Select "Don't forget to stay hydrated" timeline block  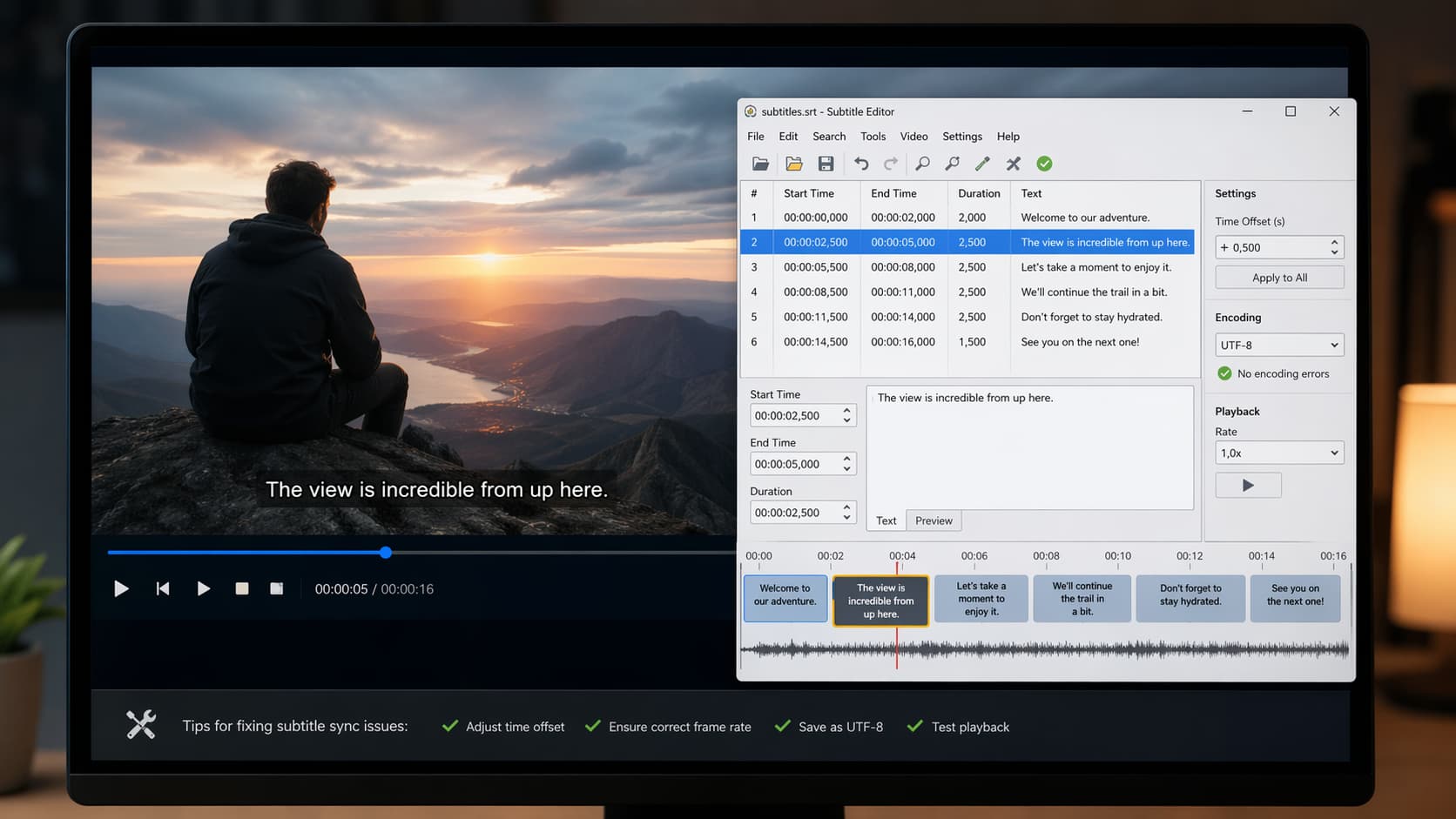[1190, 598]
